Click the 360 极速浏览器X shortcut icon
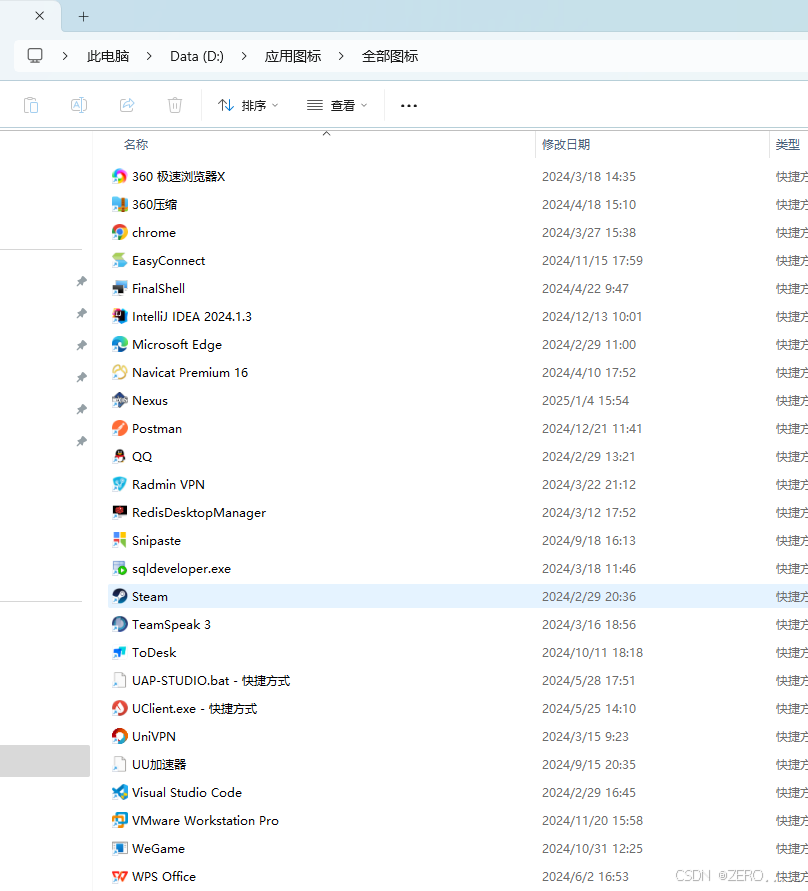 click(x=119, y=176)
